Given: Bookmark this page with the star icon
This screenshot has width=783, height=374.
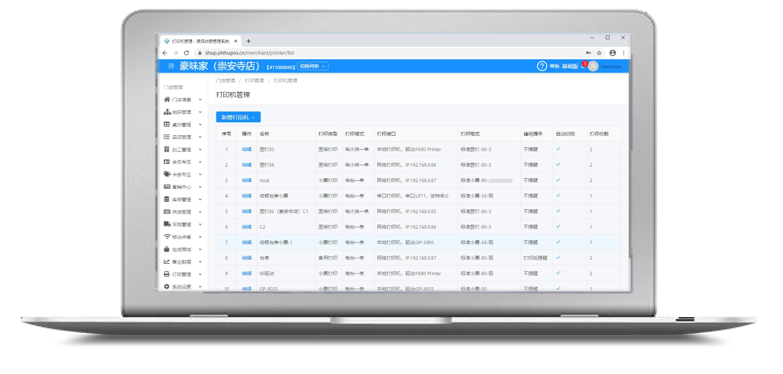Looking at the screenshot, I should [x=599, y=52].
